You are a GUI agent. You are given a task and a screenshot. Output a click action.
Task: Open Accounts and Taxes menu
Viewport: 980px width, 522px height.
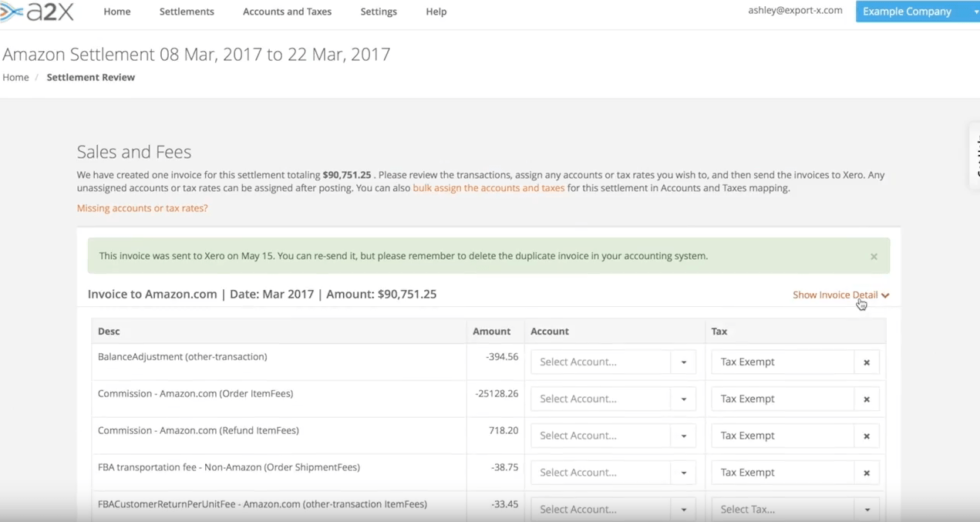pos(287,11)
